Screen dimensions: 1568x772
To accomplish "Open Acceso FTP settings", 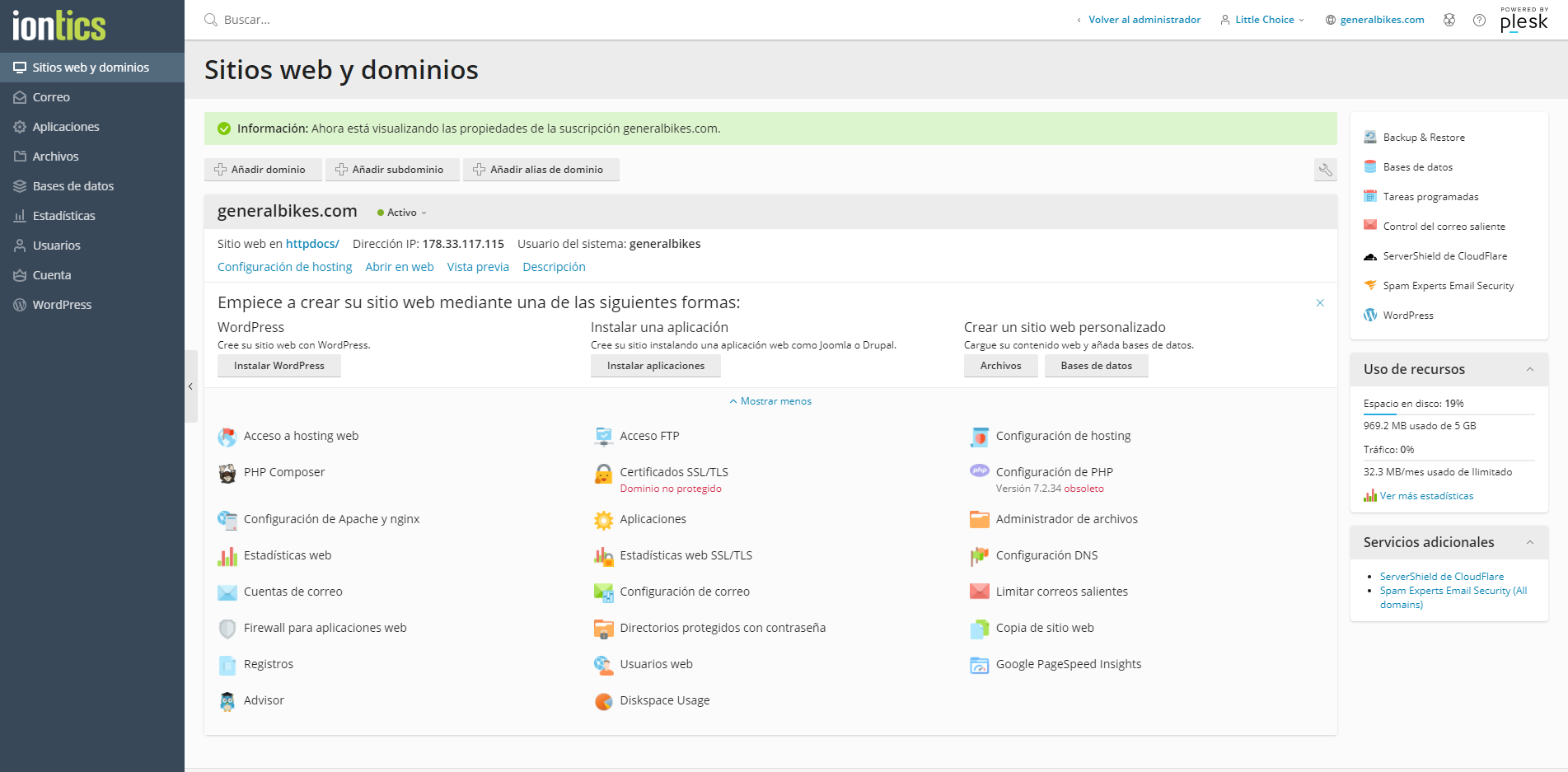I will coord(650,436).
